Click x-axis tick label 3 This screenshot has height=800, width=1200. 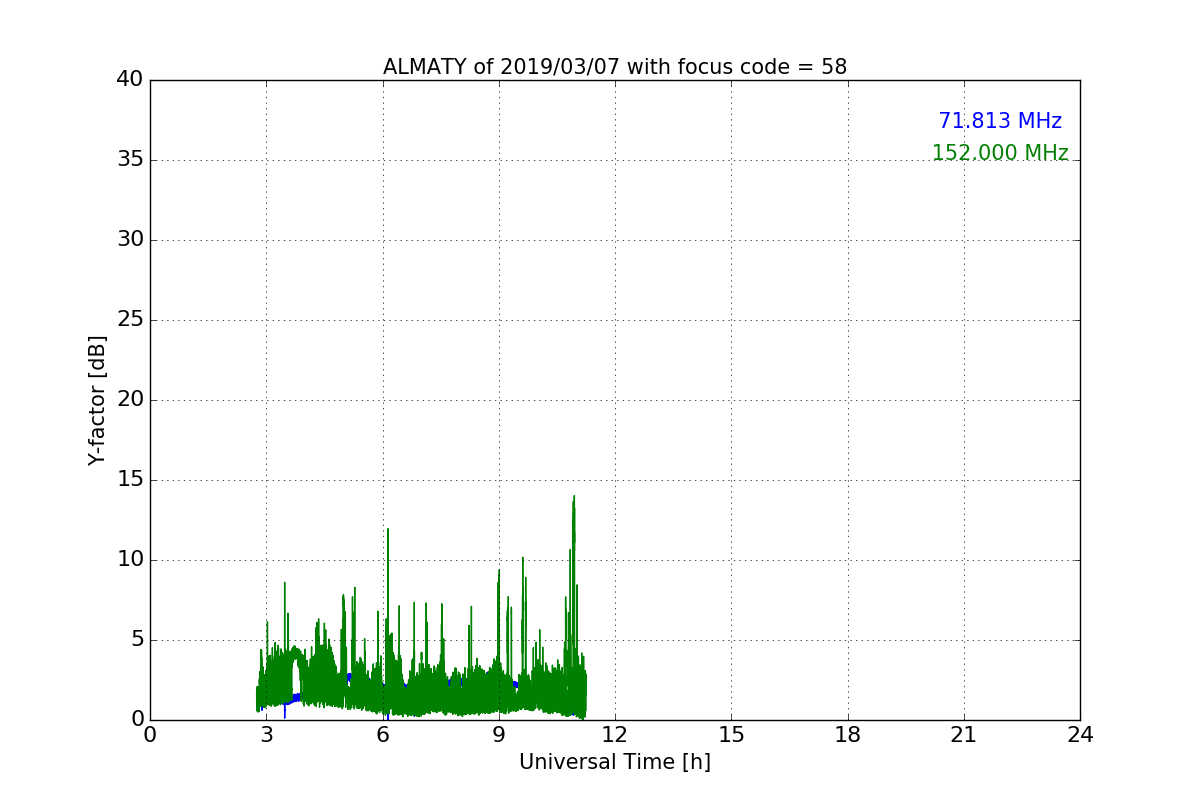pos(266,735)
